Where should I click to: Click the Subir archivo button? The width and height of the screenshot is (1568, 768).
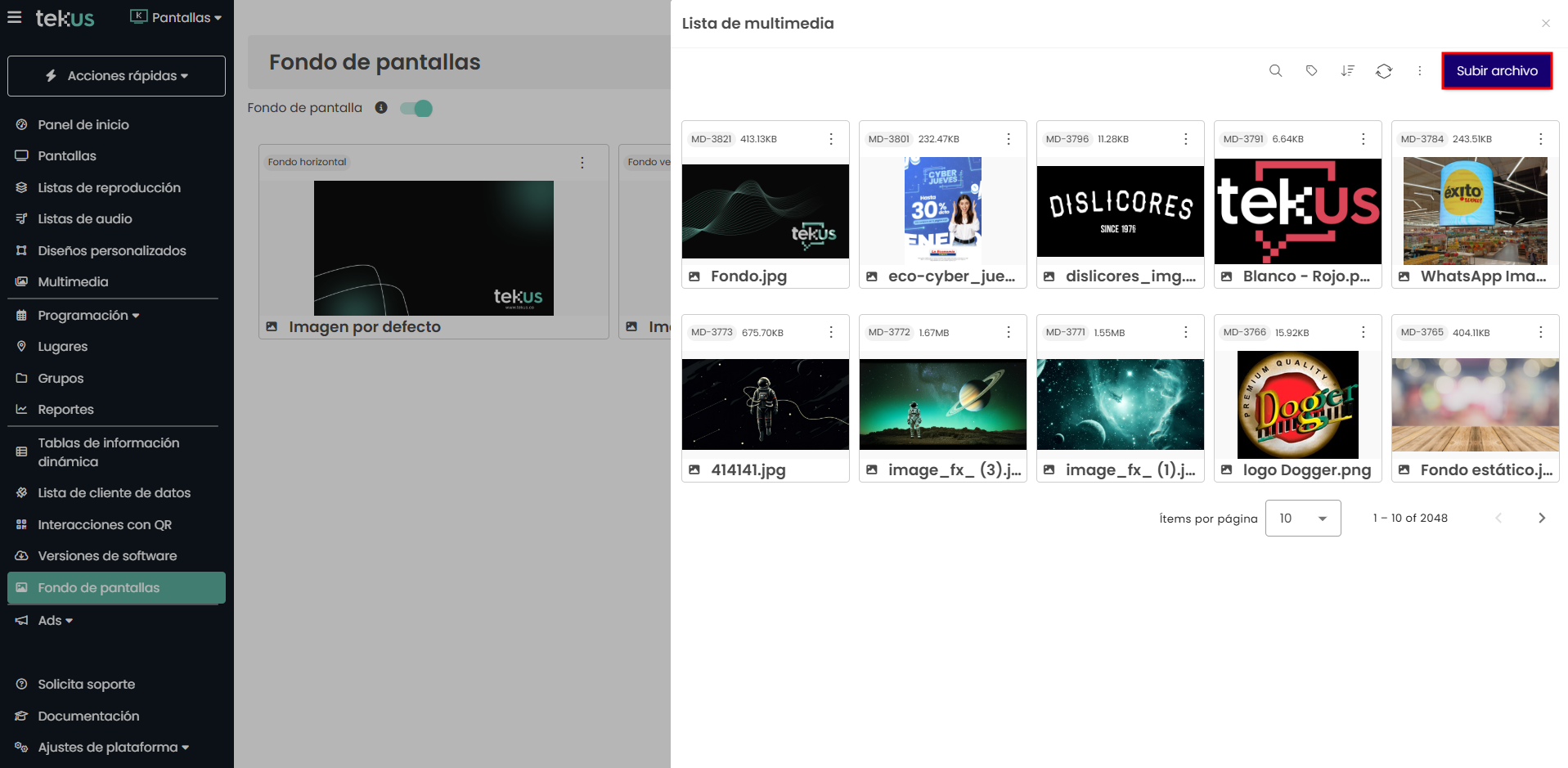[x=1496, y=71]
